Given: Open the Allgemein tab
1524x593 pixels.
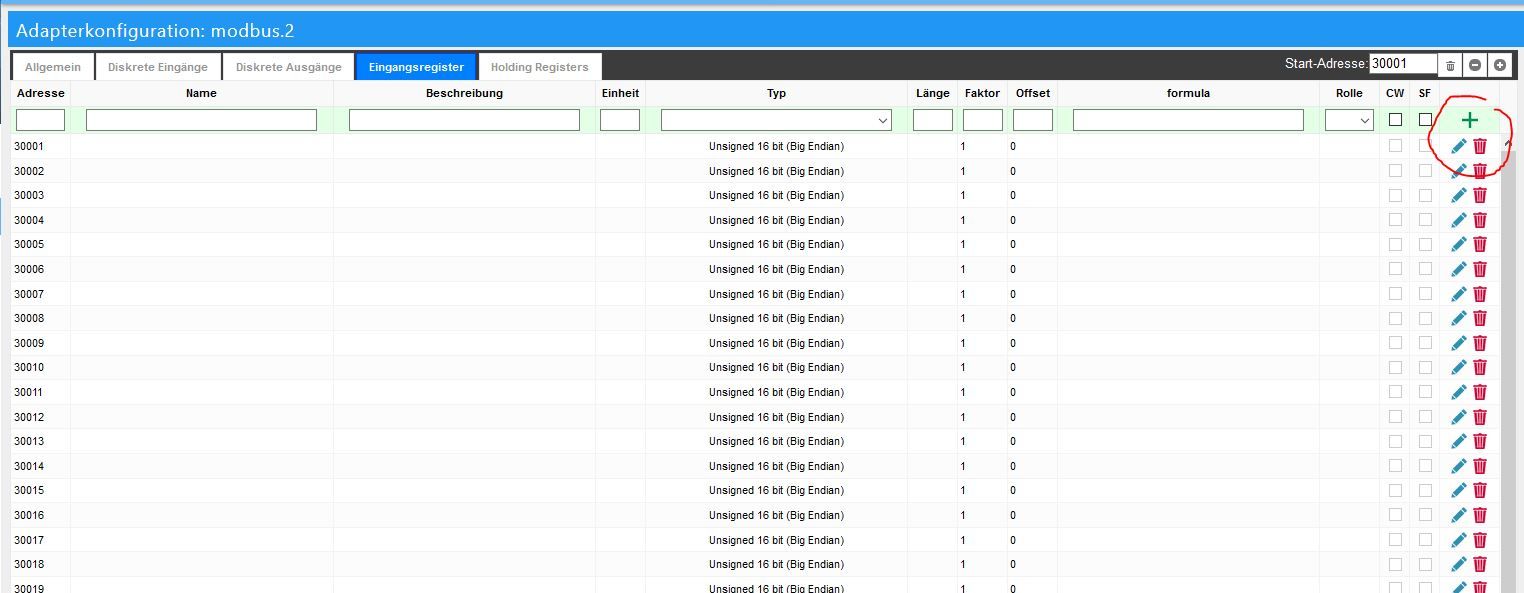Looking at the screenshot, I should coord(53,67).
